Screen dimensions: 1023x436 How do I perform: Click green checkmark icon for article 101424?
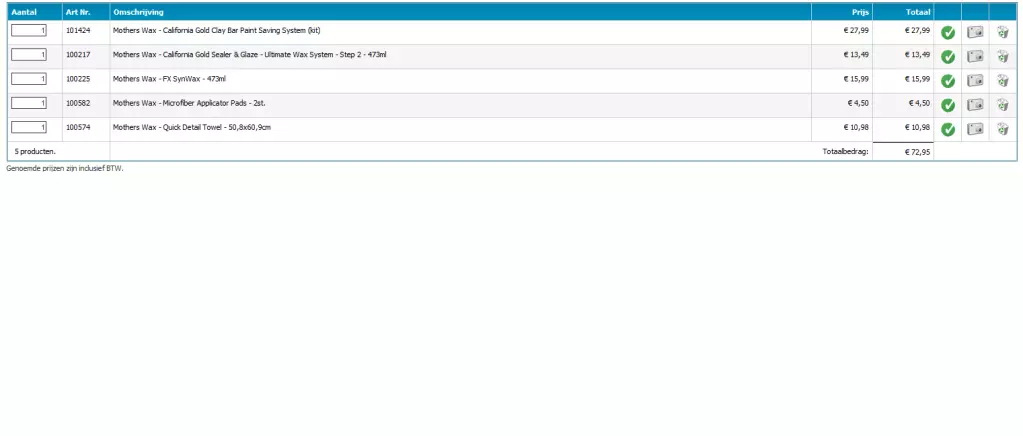(x=948, y=33)
